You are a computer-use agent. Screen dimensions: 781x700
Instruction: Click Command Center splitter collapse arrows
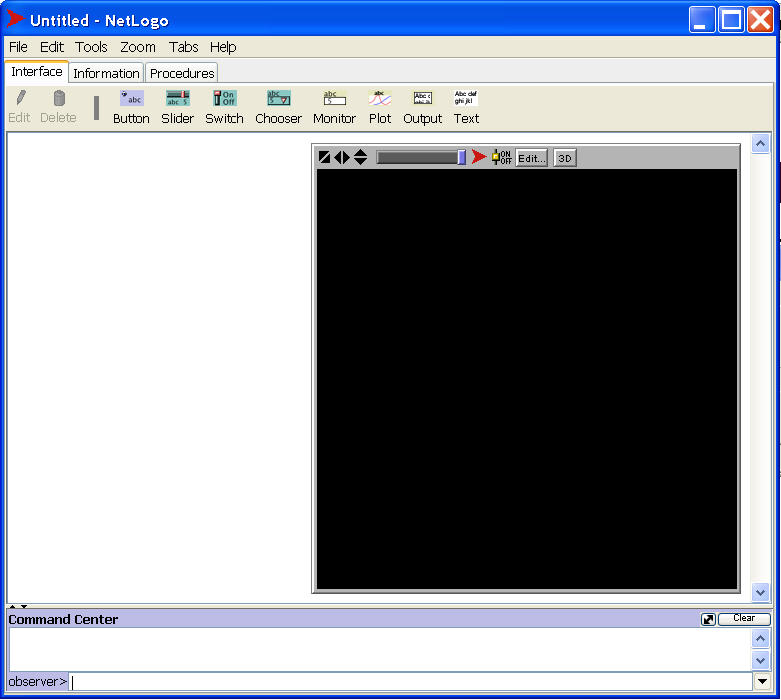(x=18, y=606)
